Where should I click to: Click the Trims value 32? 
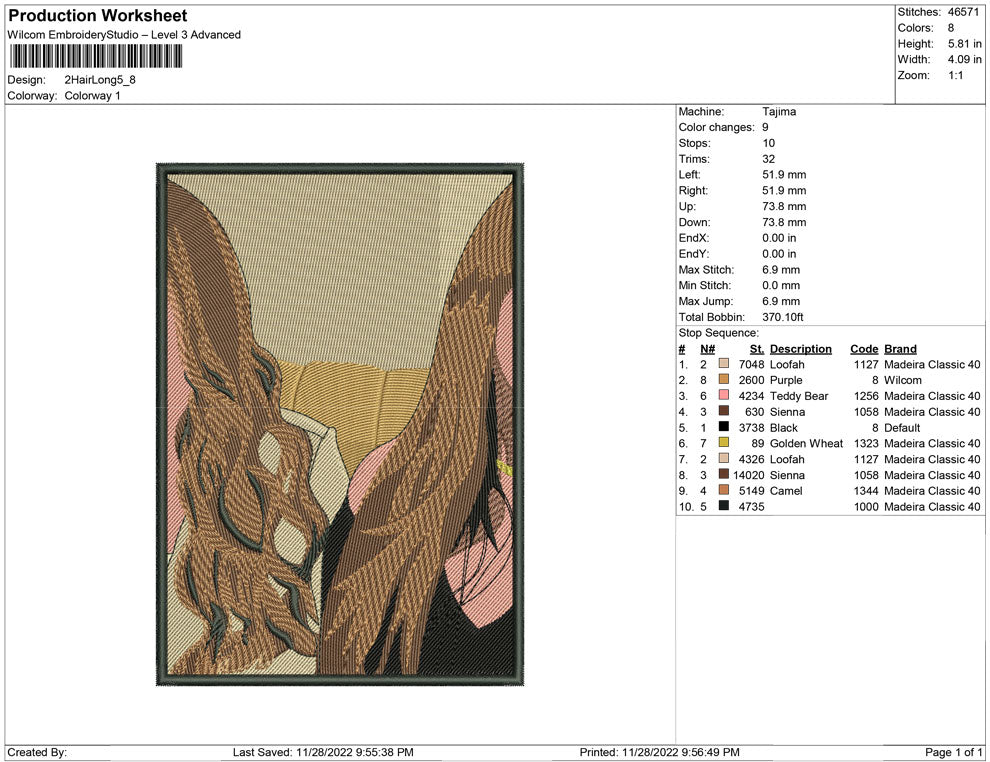[x=768, y=159]
